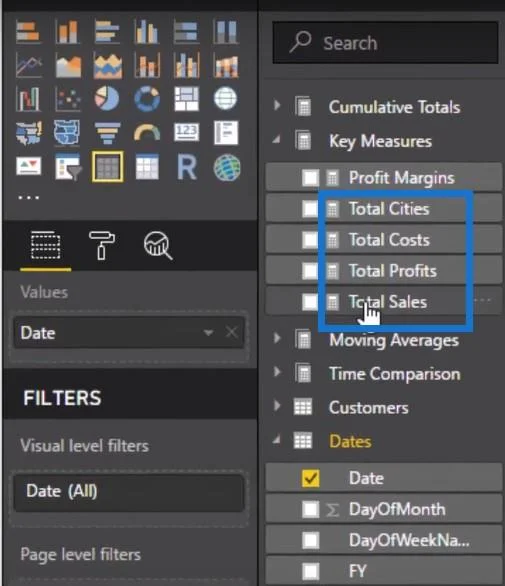The width and height of the screenshot is (505, 586).
Task: Collapse the Key Measures group
Action: coord(277,140)
